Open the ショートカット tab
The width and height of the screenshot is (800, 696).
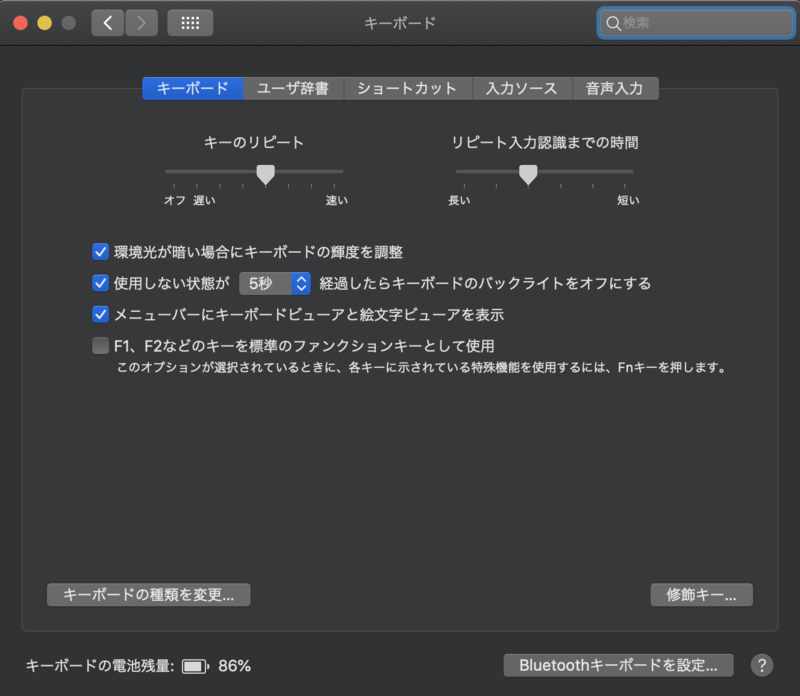click(407, 88)
